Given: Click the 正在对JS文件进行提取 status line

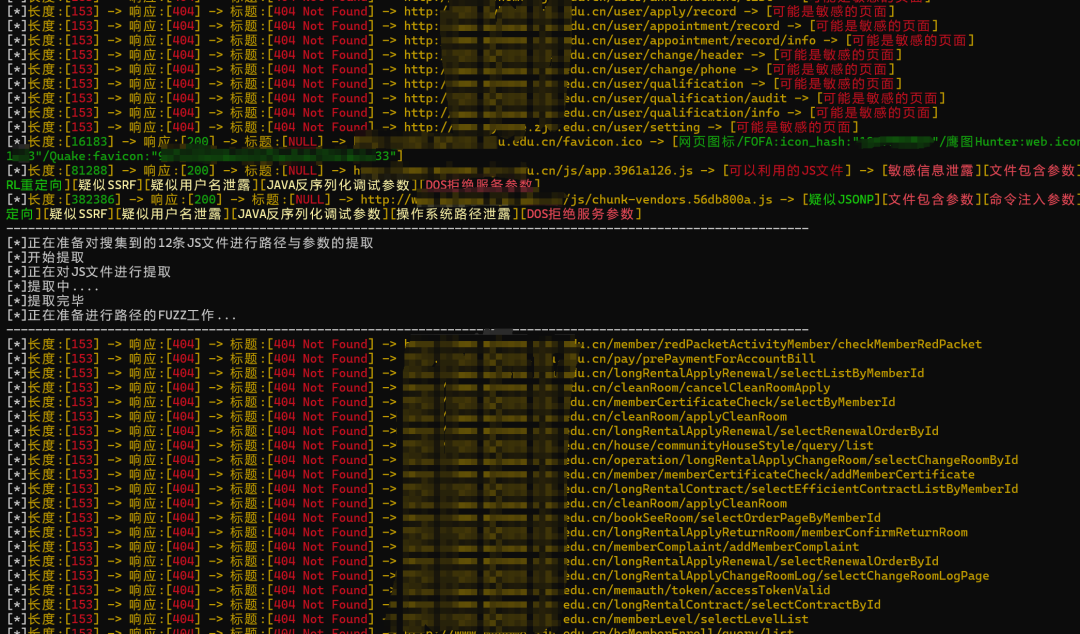Looking at the screenshot, I should [88, 272].
